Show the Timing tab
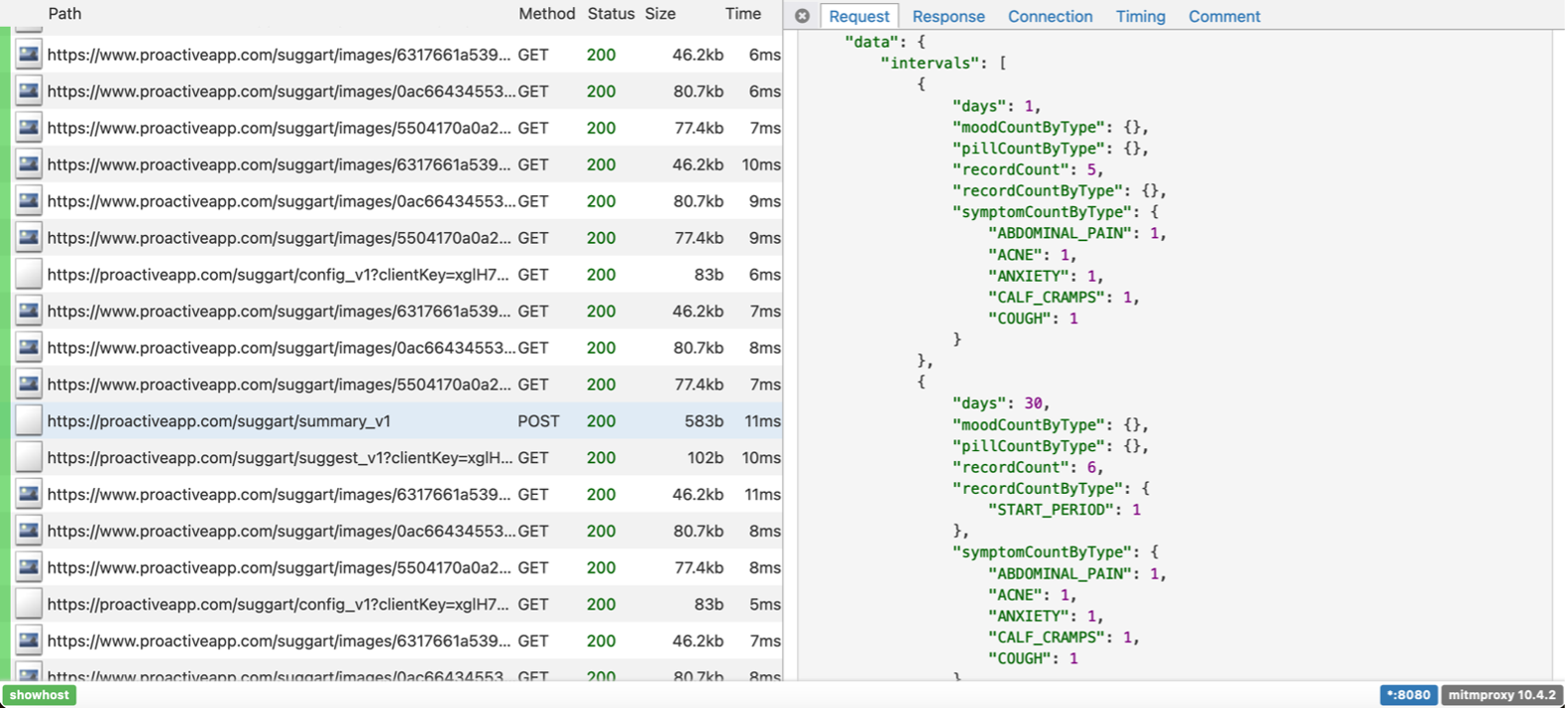1568x709 pixels. tap(1140, 17)
